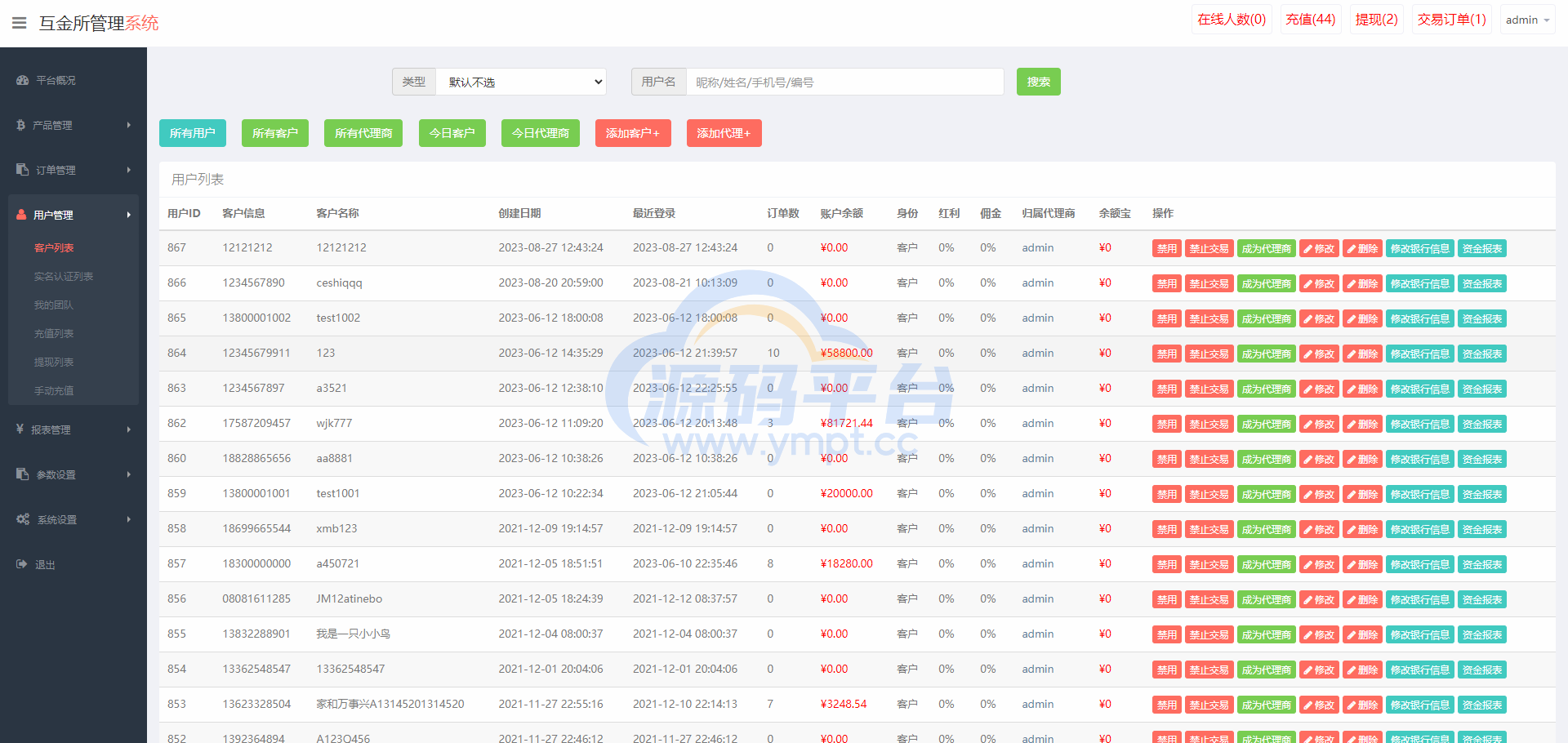Expand the 产品管理 submenu arrow
Image resolution: width=1568 pixels, height=743 pixels.
[129, 125]
